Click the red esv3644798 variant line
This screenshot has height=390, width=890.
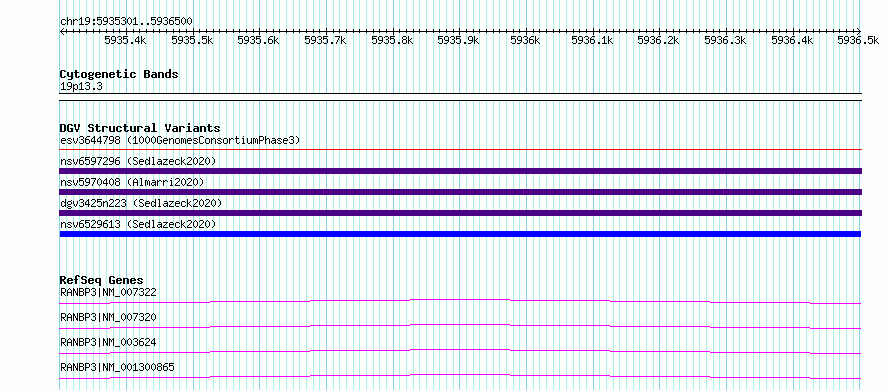click(x=460, y=150)
